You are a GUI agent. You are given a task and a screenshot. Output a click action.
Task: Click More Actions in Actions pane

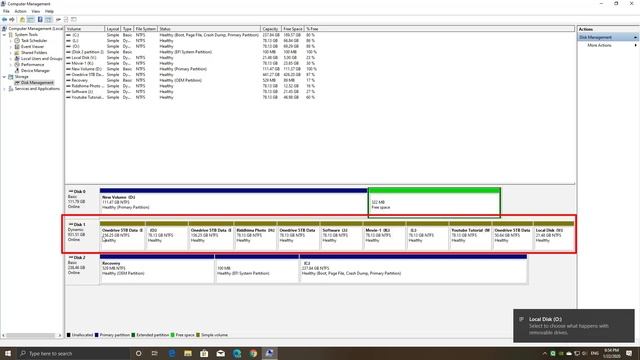point(599,45)
